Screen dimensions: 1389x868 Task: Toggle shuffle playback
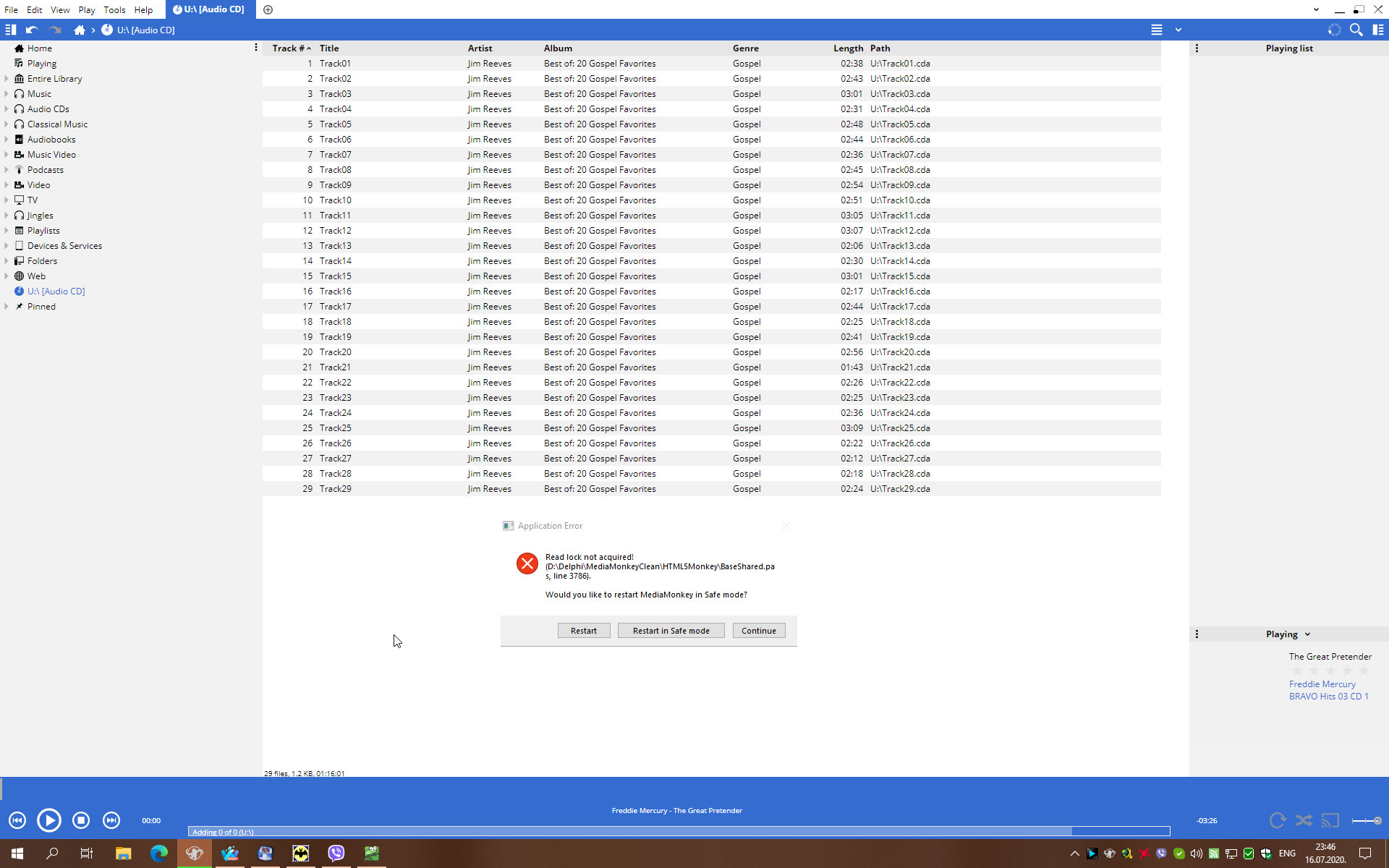(x=1304, y=820)
